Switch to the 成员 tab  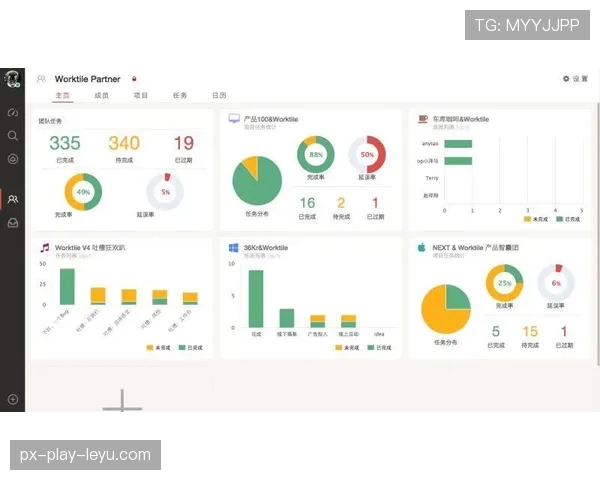[x=101, y=95]
